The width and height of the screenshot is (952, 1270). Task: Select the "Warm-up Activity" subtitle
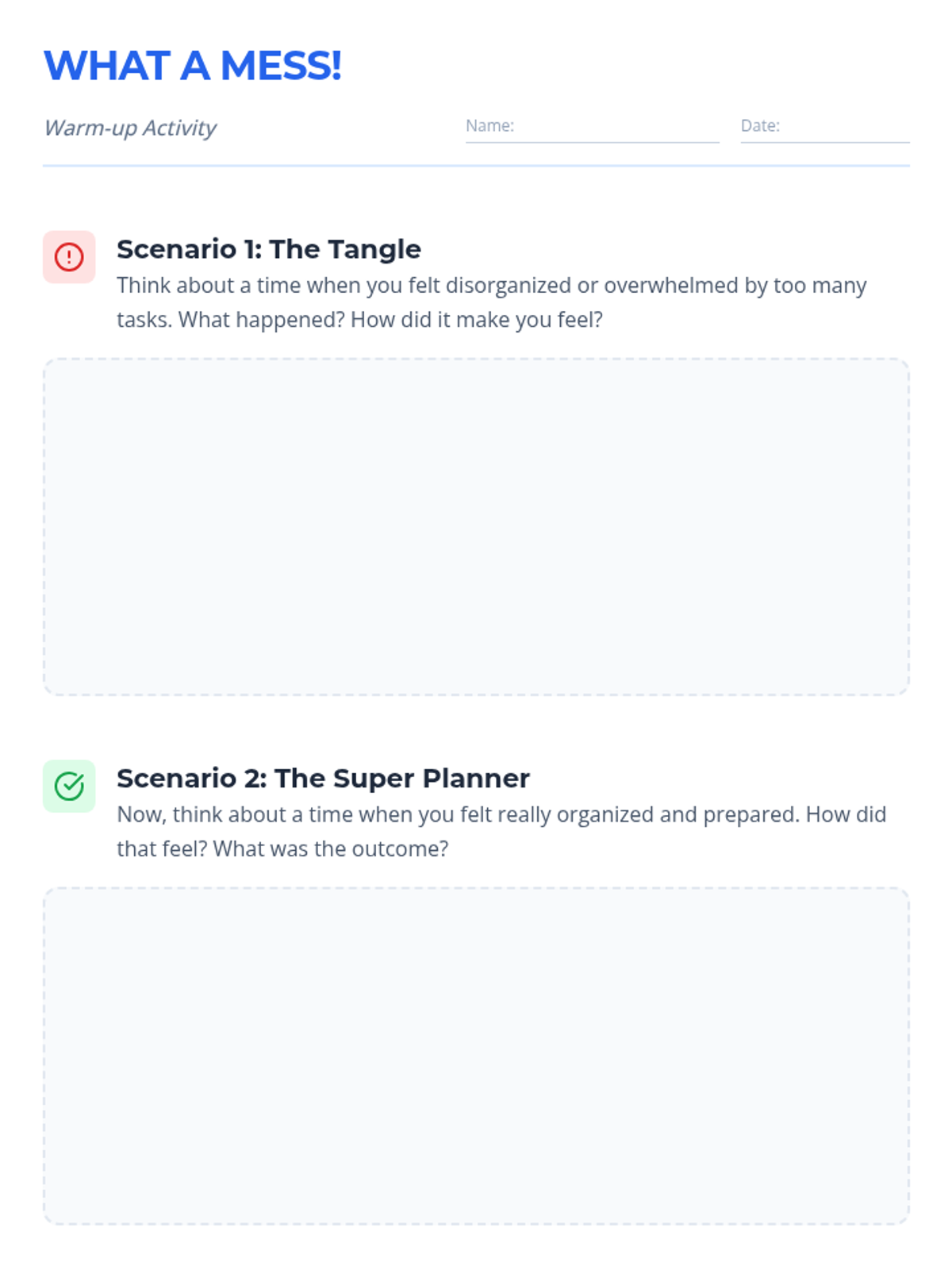pyautogui.click(x=130, y=128)
